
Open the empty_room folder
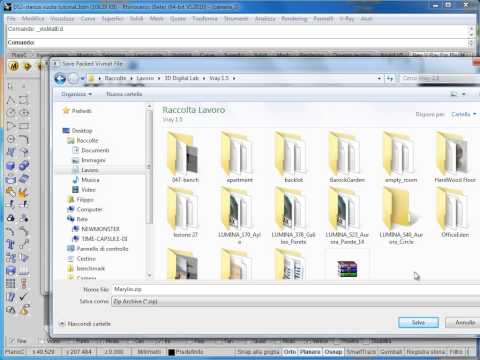401,157
